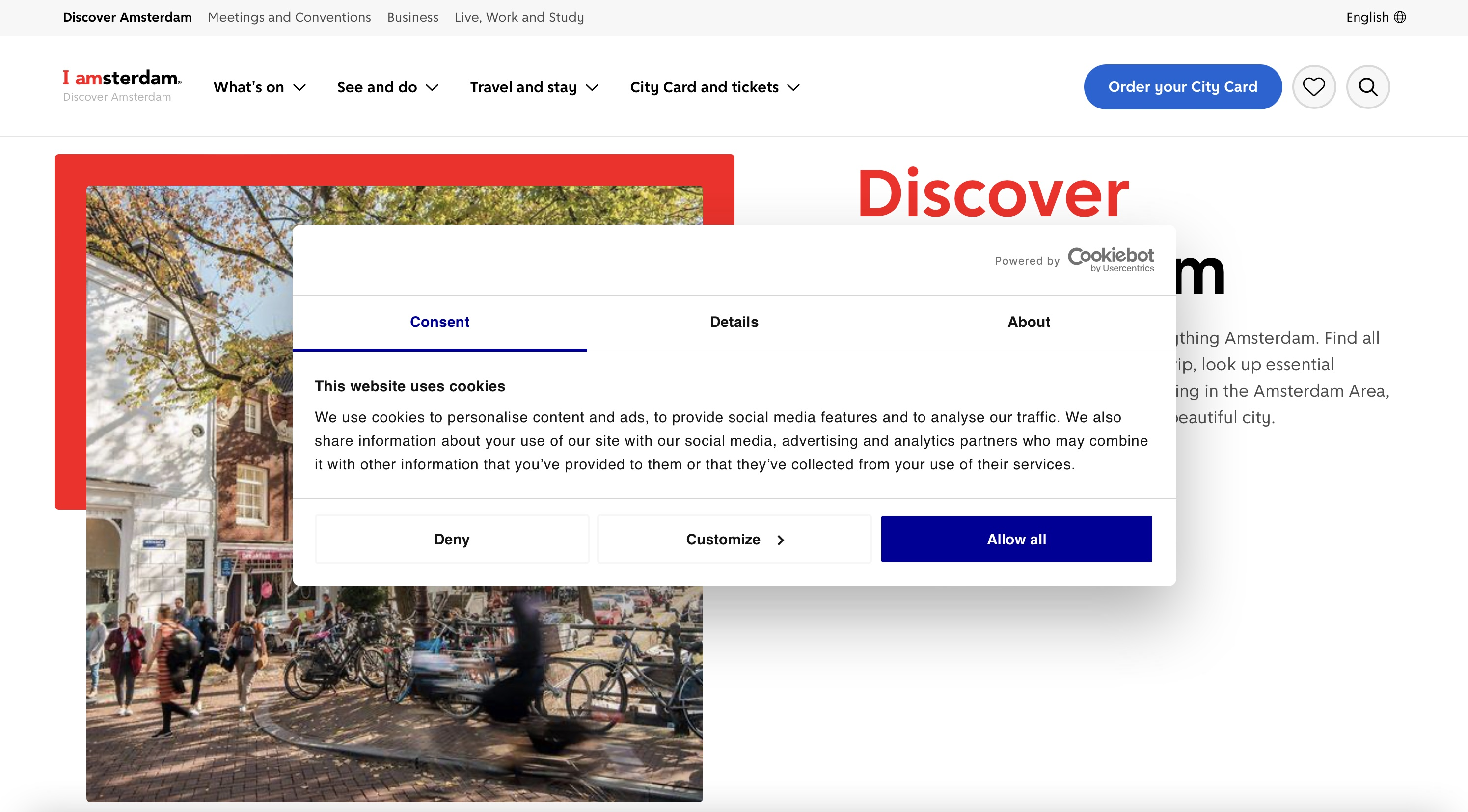The image size is (1468, 812).
Task: Click the Cookiebot by Usercentrics logo
Action: (x=1110, y=259)
